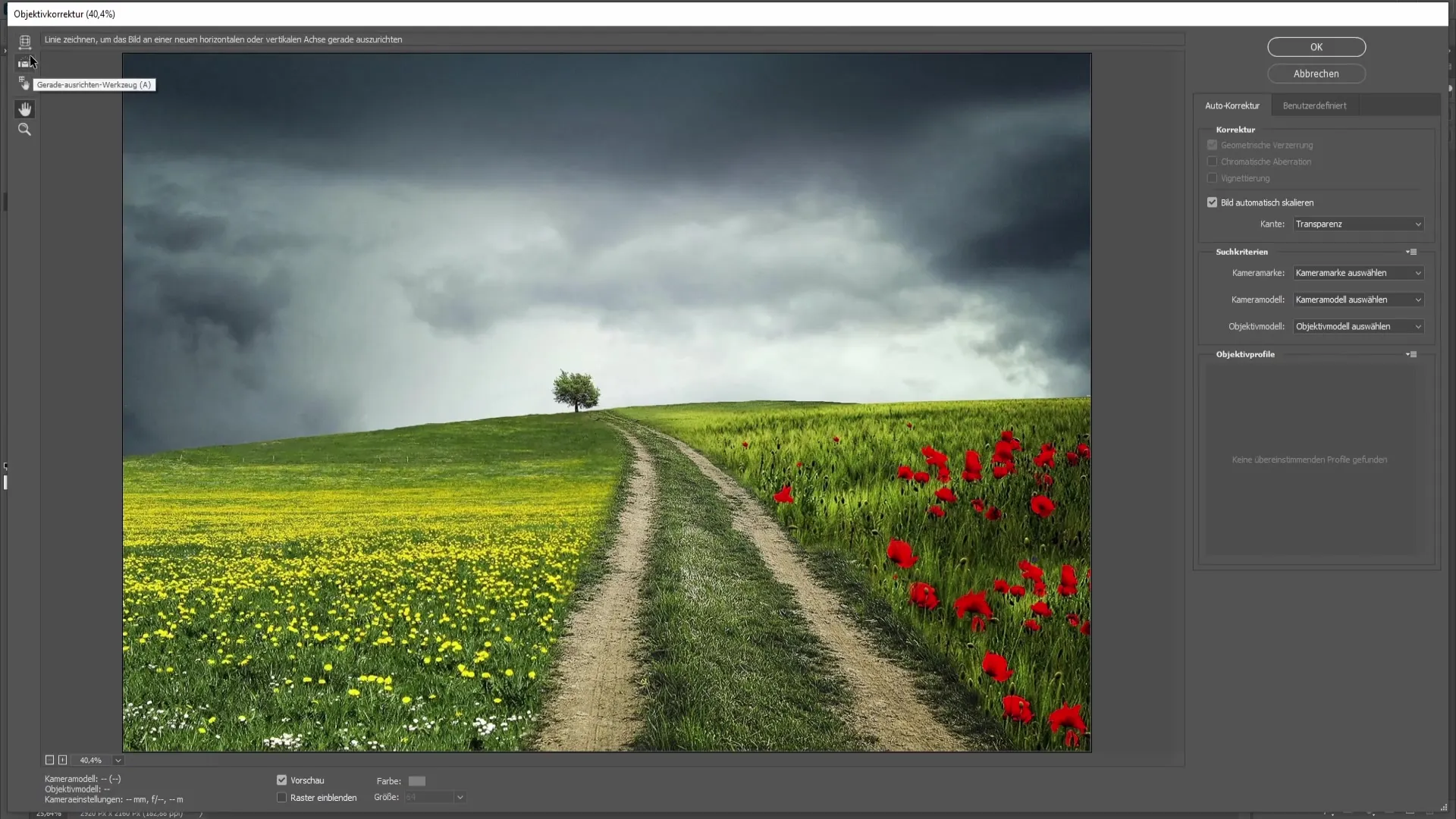The image size is (1456, 819).
Task: Select the Raster verschieben (move grid) tool
Action: 24,83
